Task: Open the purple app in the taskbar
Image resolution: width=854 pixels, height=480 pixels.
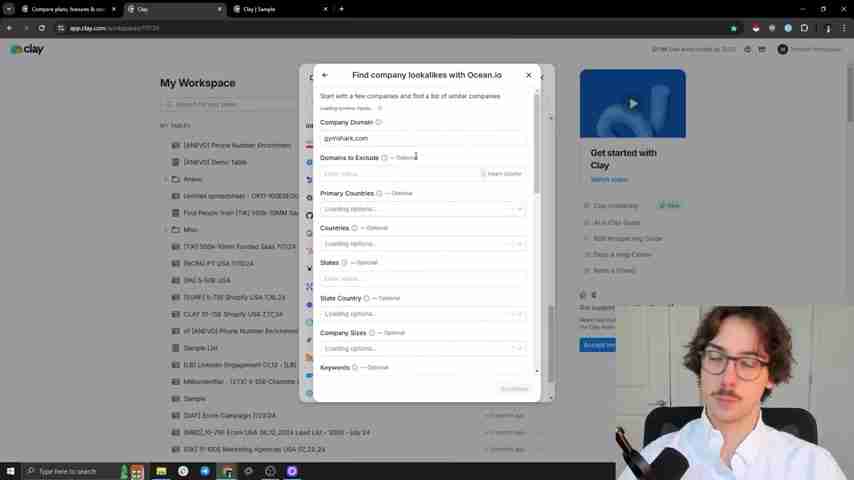Action: 292,471
